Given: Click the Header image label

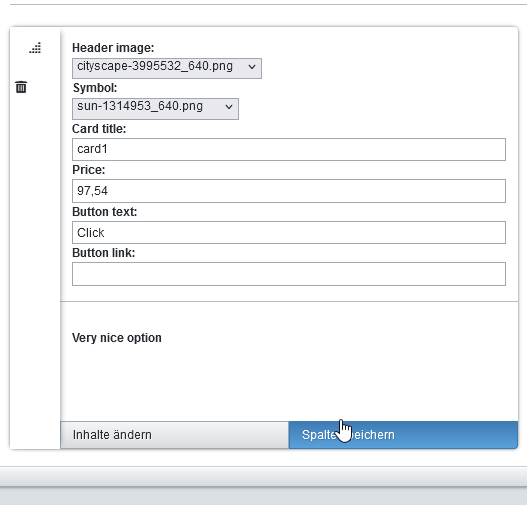Looking at the screenshot, I should [113, 48].
